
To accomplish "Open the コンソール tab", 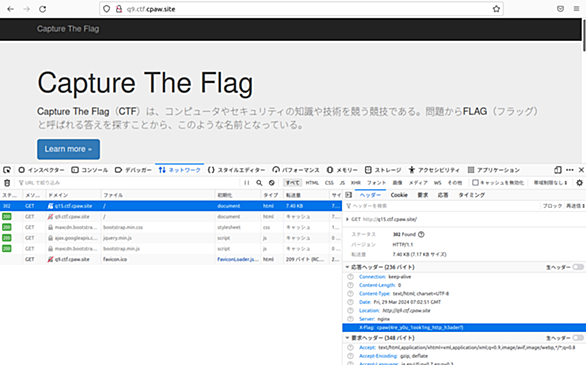I will pos(90,170).
